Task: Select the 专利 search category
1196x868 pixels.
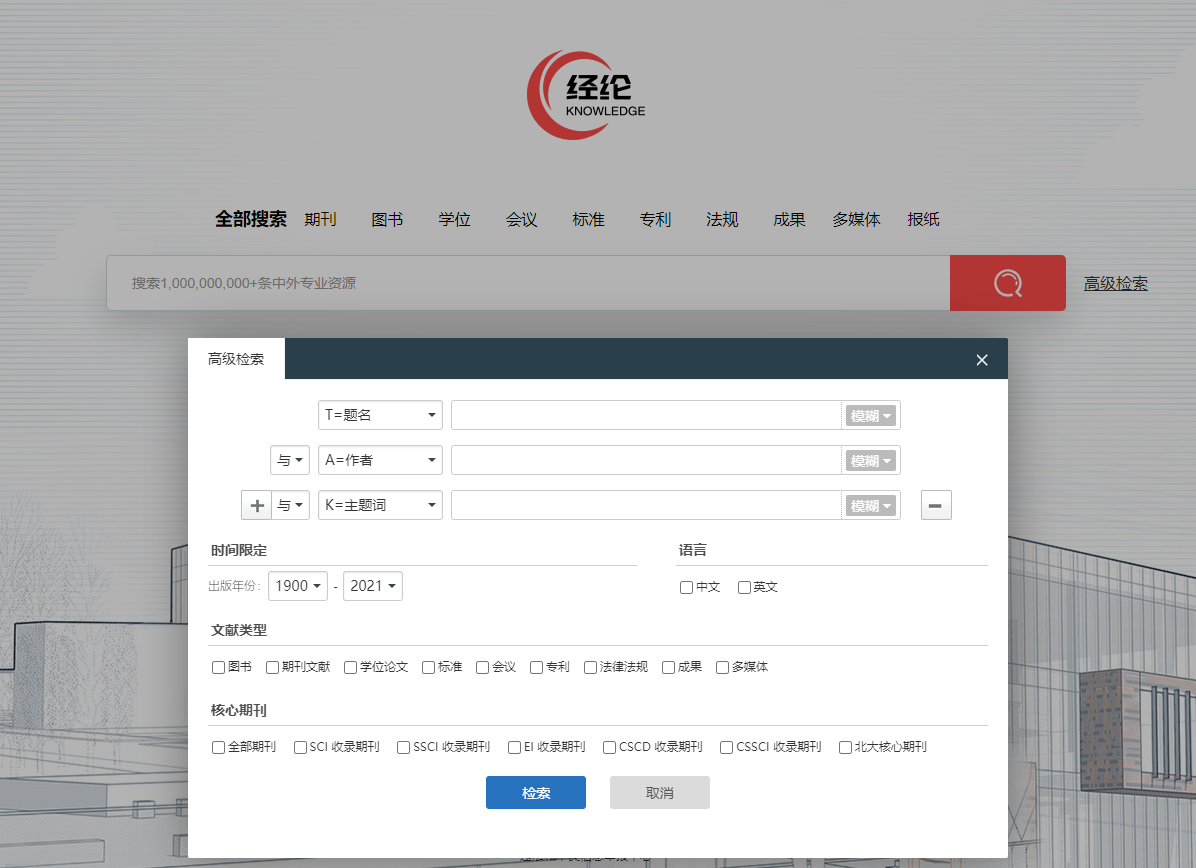Action: pyautogui.click(x=655, y=220)
